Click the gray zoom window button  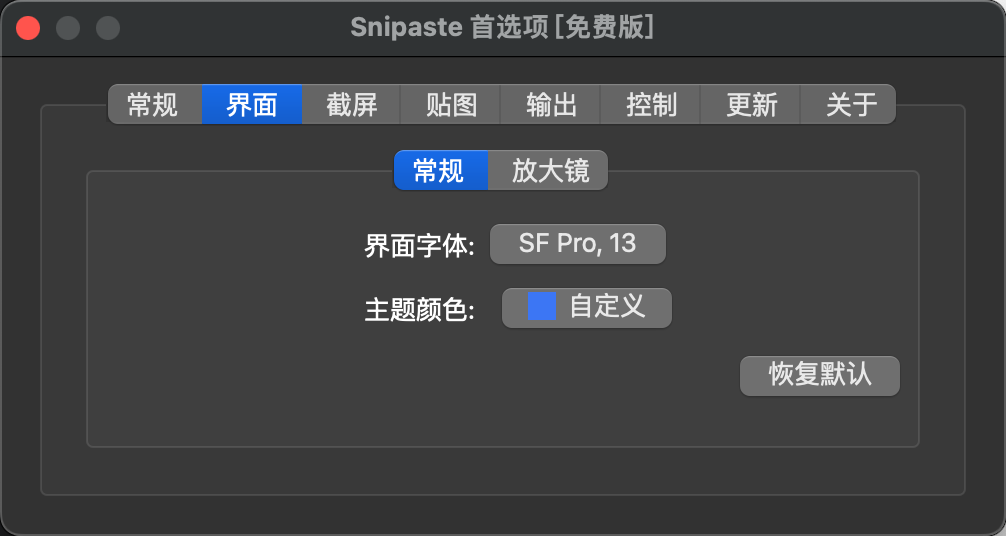click(x=108, y=28)
